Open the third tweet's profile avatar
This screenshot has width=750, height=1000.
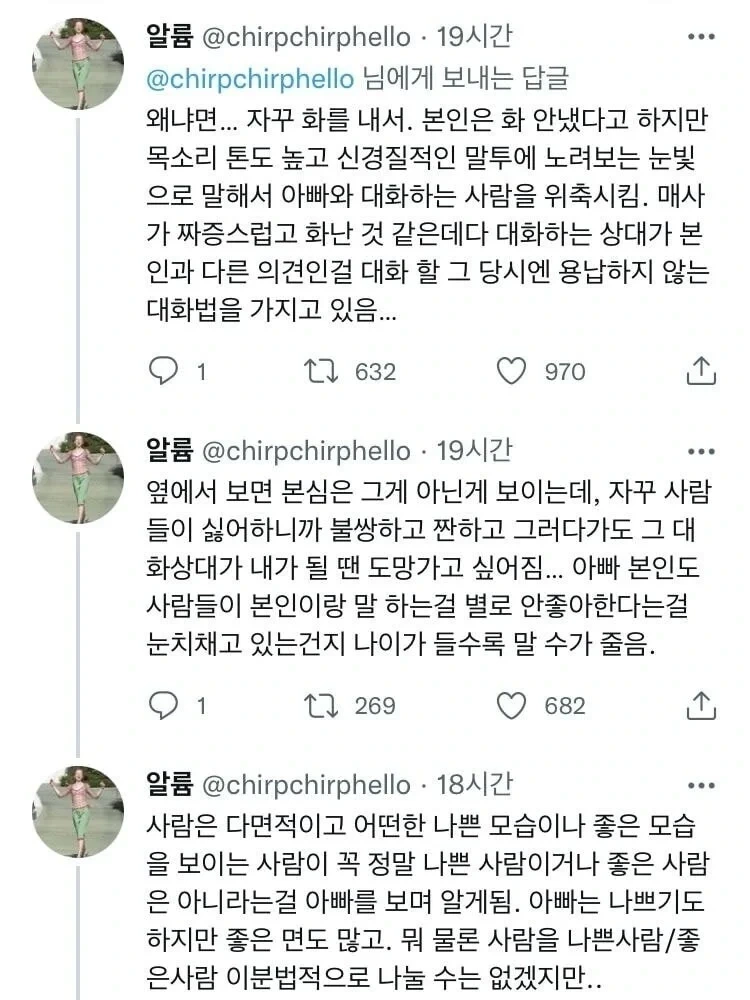[x=79, y=811]
